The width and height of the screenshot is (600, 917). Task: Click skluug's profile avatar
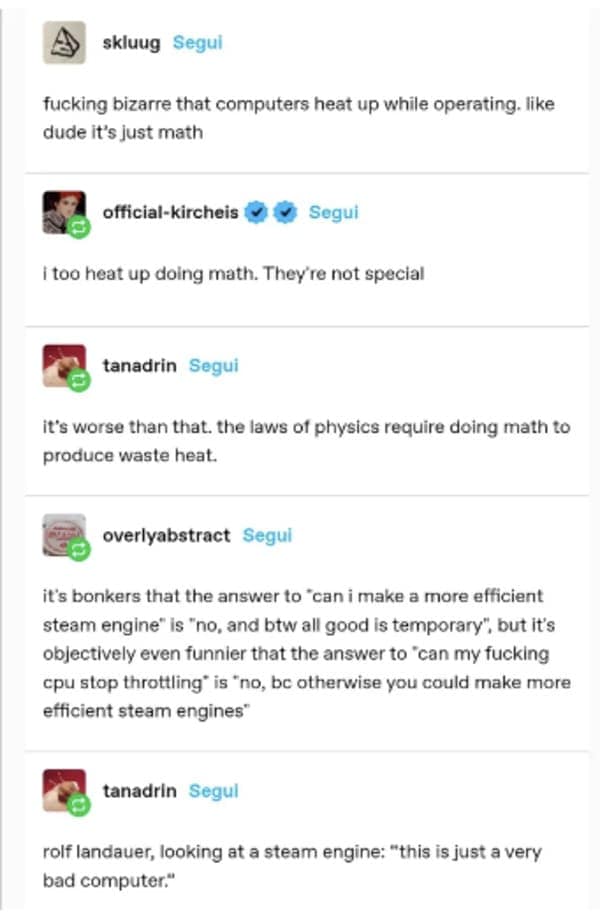point(63,43)
